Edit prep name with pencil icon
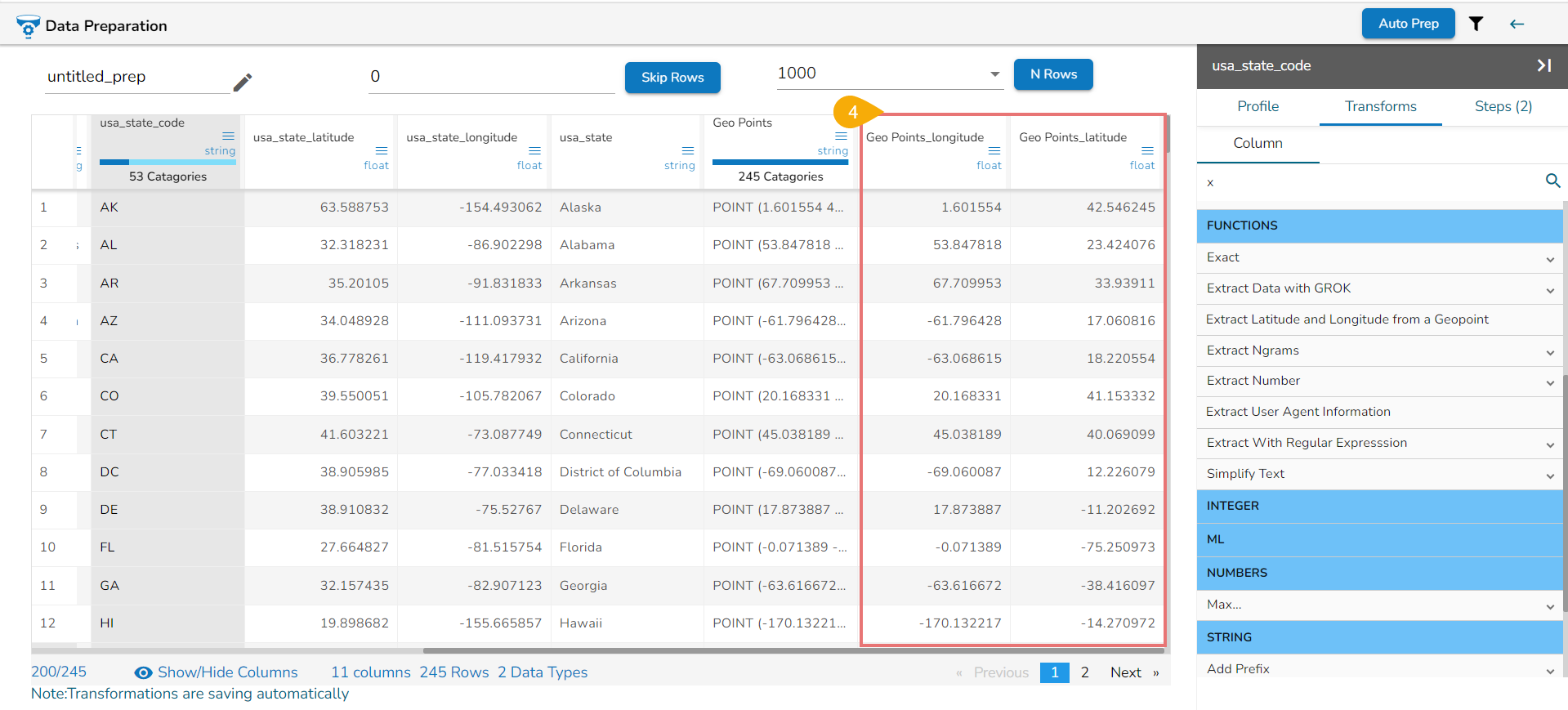This screenshot has width=1568, height=710. click(x=242, y=82)
